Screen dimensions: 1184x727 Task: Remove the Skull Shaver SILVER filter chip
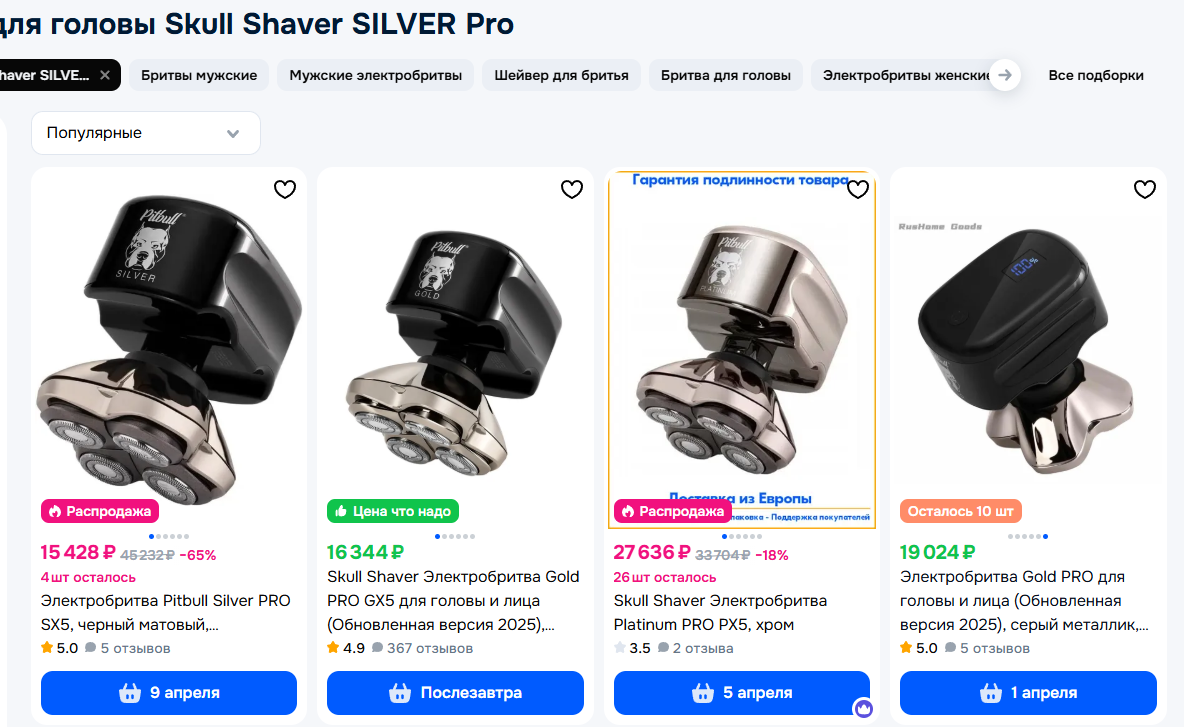(x=105, y=75)
